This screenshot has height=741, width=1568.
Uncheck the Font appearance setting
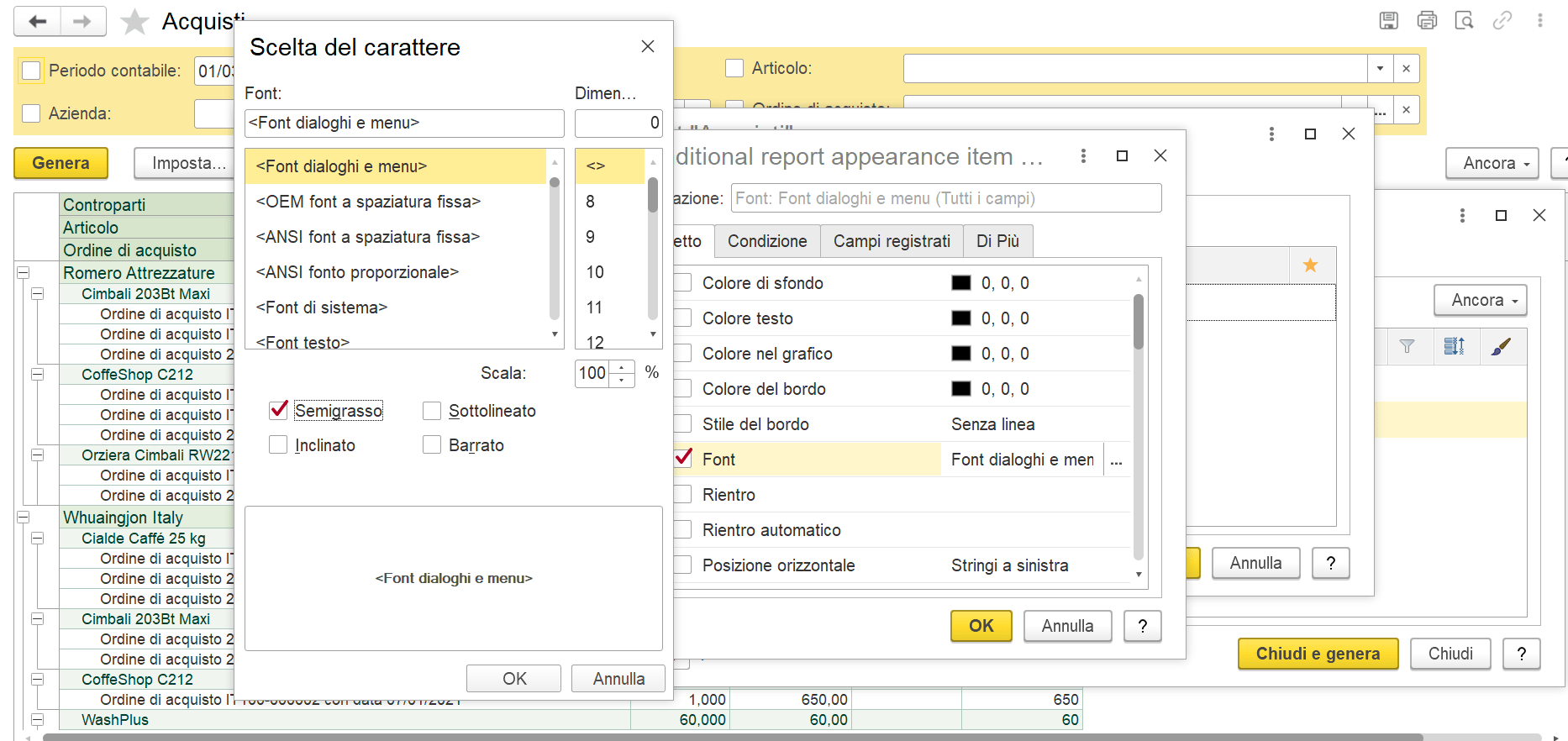pos(683,459)
